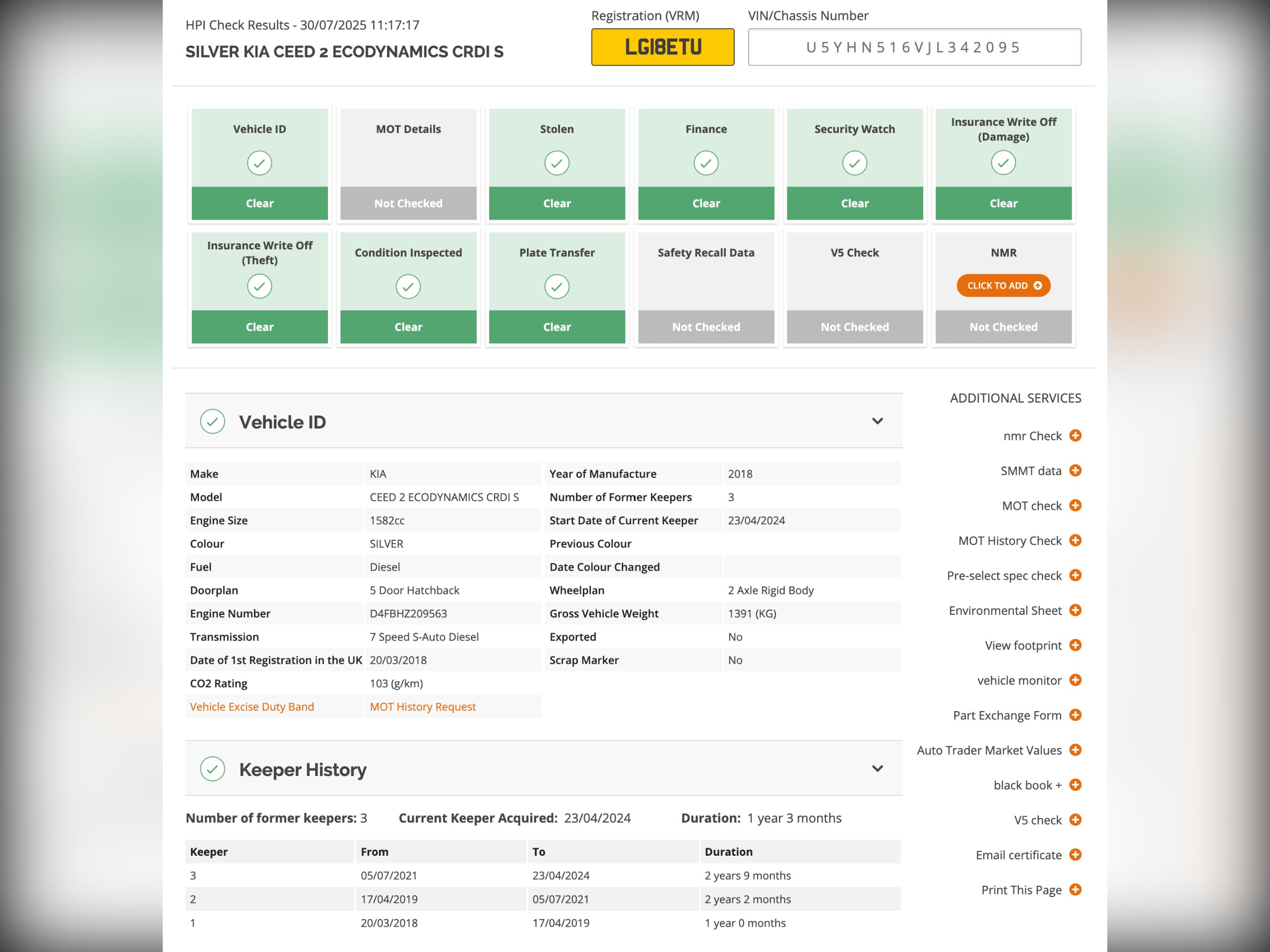
Task: Click Insurance Write Off (Damage) checkmark icon
Action: [x=1004, y=163]
